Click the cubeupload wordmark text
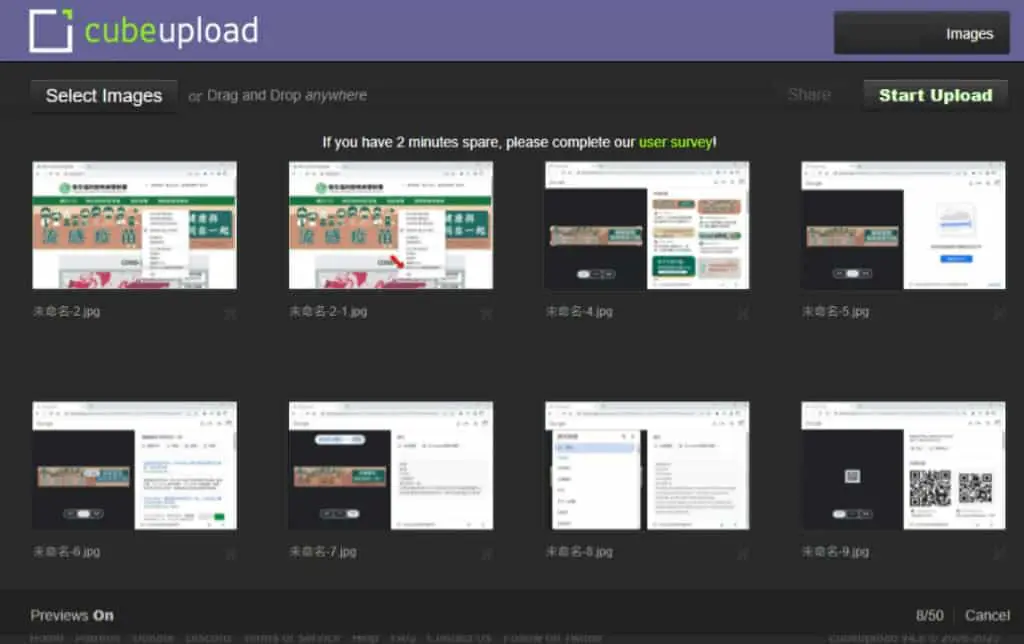 click(171, 31)
